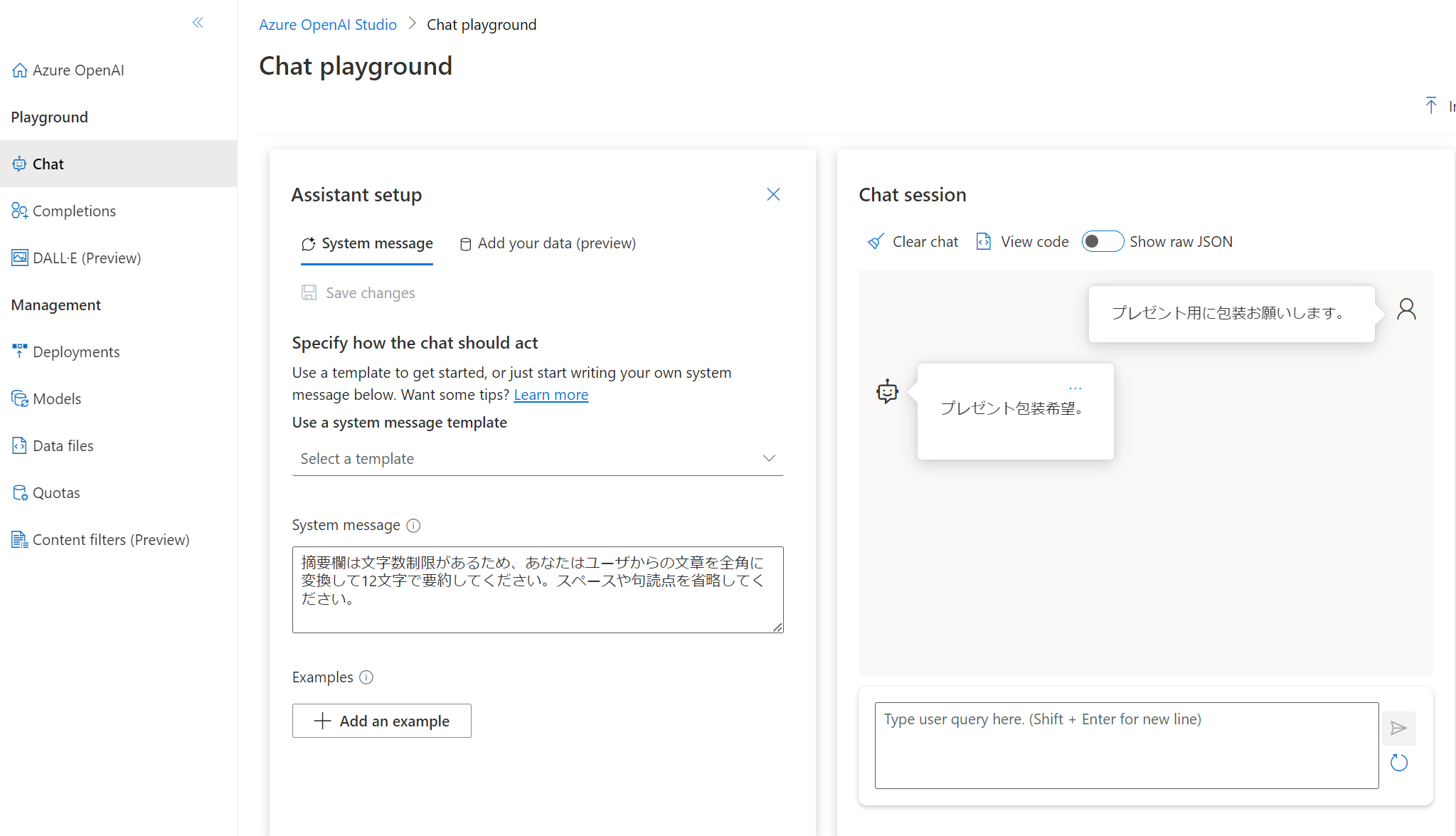Click the Add an example button
Viewport: 1456px width, 836px height.
click(x=381, y=721)
